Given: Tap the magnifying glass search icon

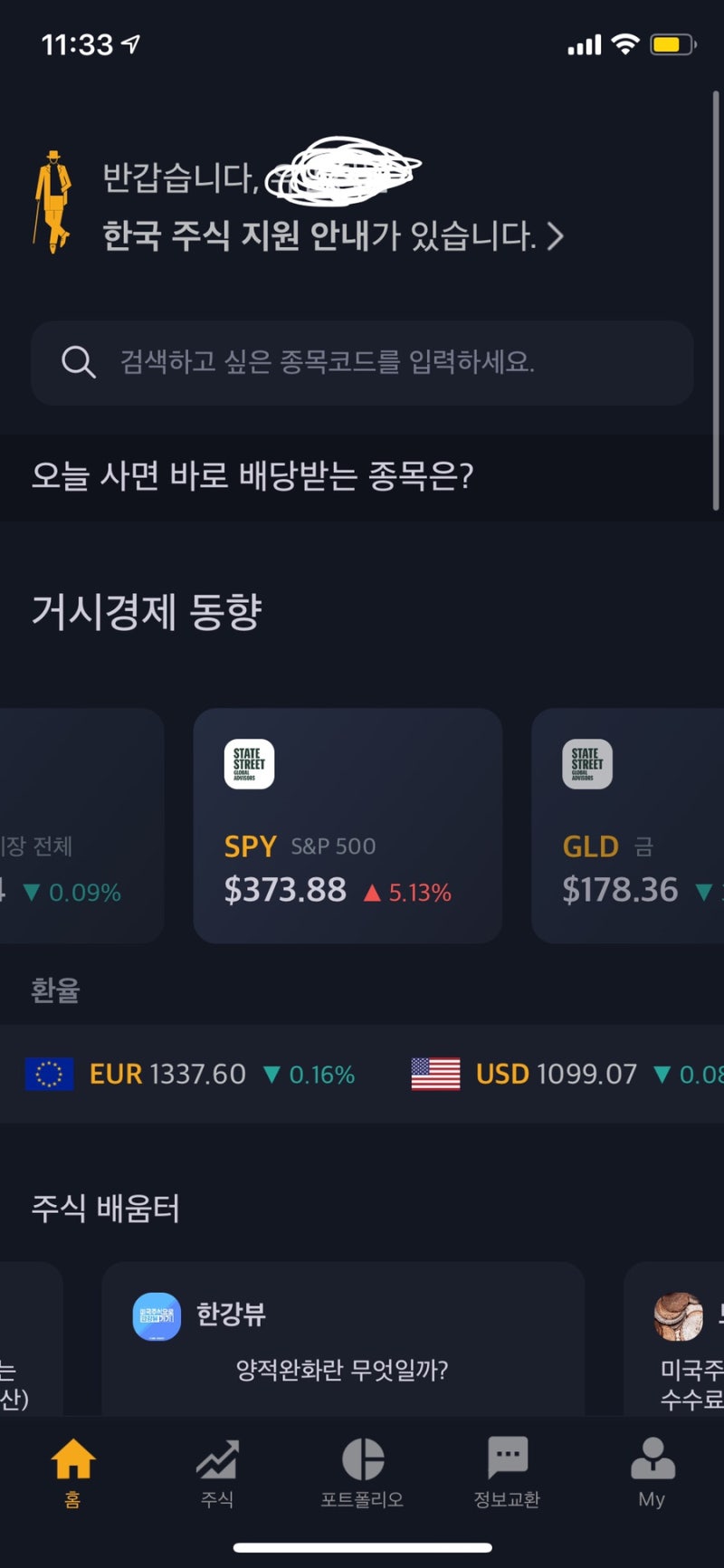Looking at the screenshot, I should tap(80, 363).
